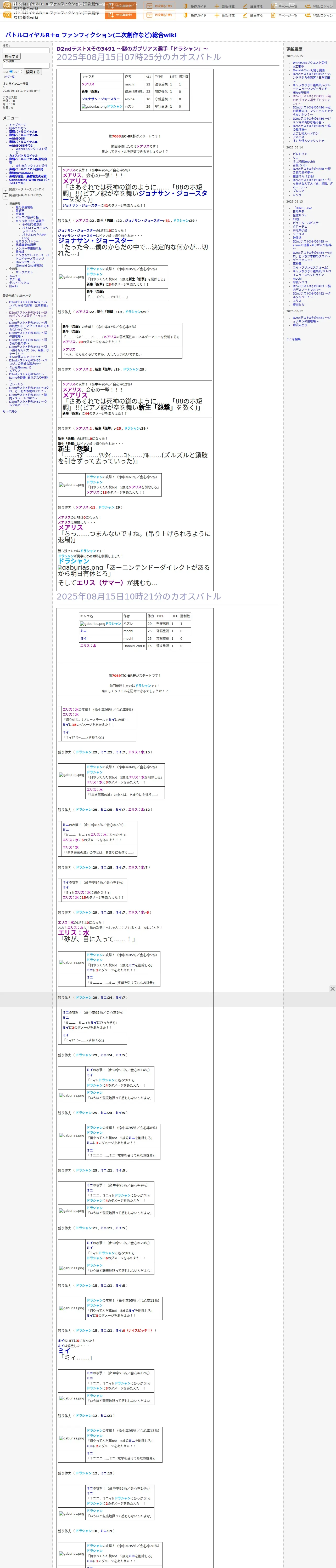Viewport: 336px width, 1568px height.
Task: Select the 'and' search radio button
Action: tap(12, 71)
